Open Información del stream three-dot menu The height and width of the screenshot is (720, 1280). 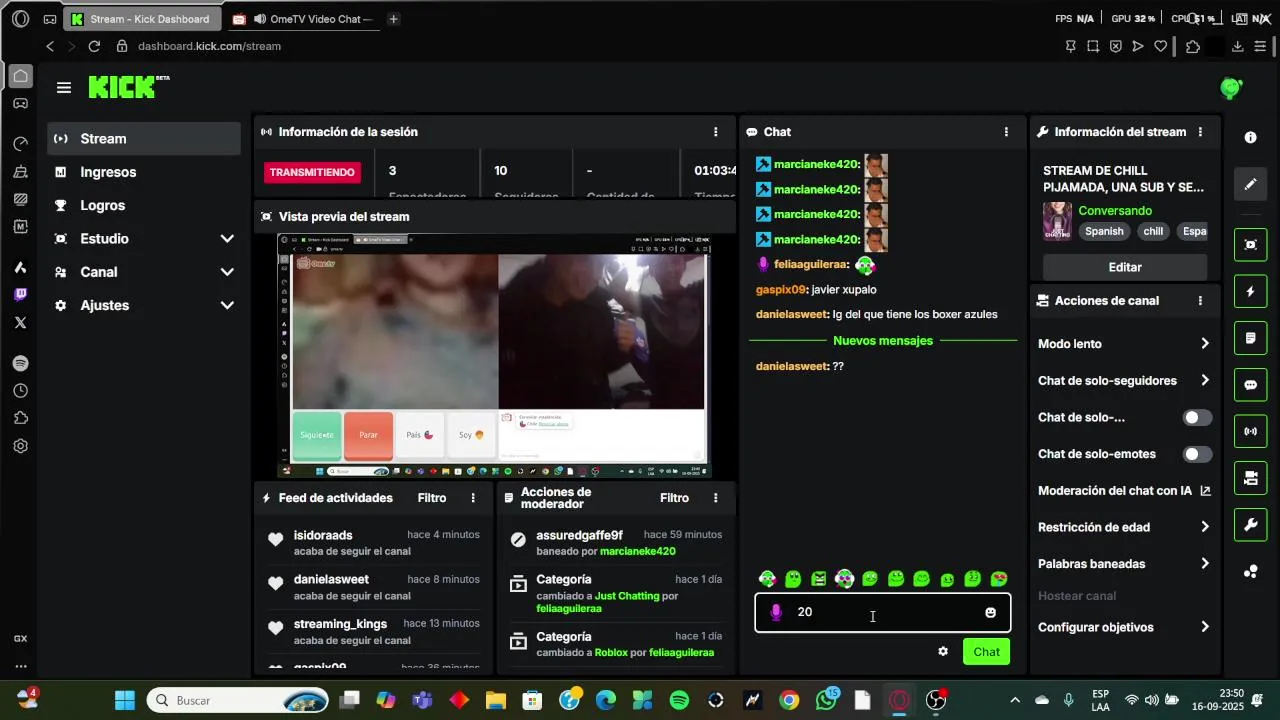point(1200,132)
